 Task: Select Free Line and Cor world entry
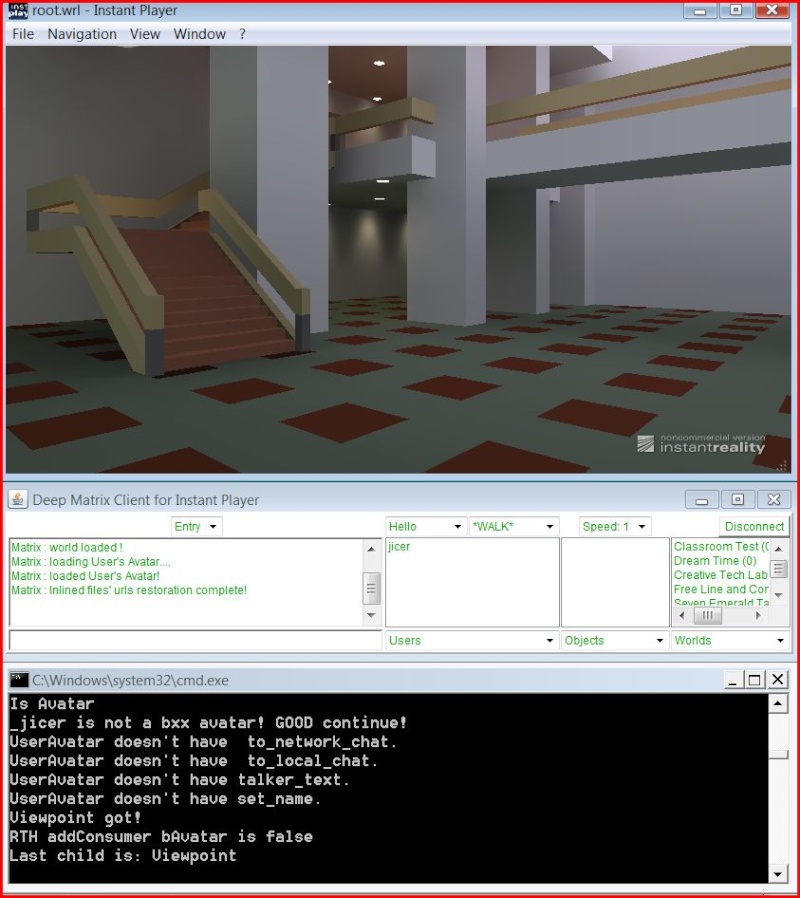tap(720, 589)
